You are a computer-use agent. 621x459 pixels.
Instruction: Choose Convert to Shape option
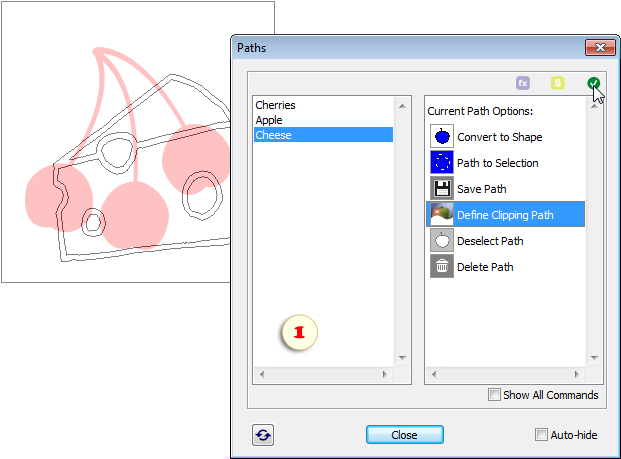(x=505, y=137)
